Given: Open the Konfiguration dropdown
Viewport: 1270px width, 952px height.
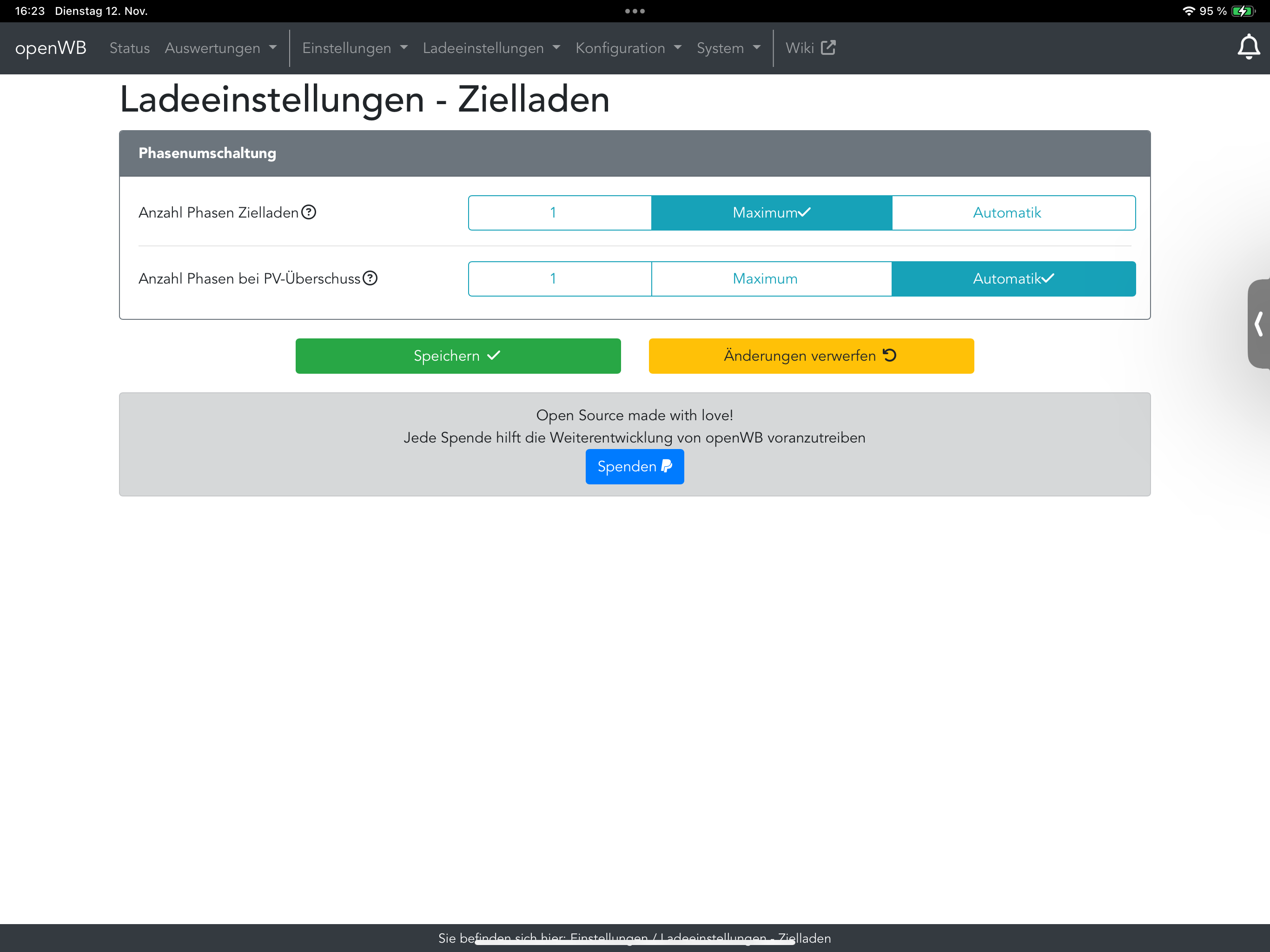Looking at the screenshot, I should click(x=628, y=48).
